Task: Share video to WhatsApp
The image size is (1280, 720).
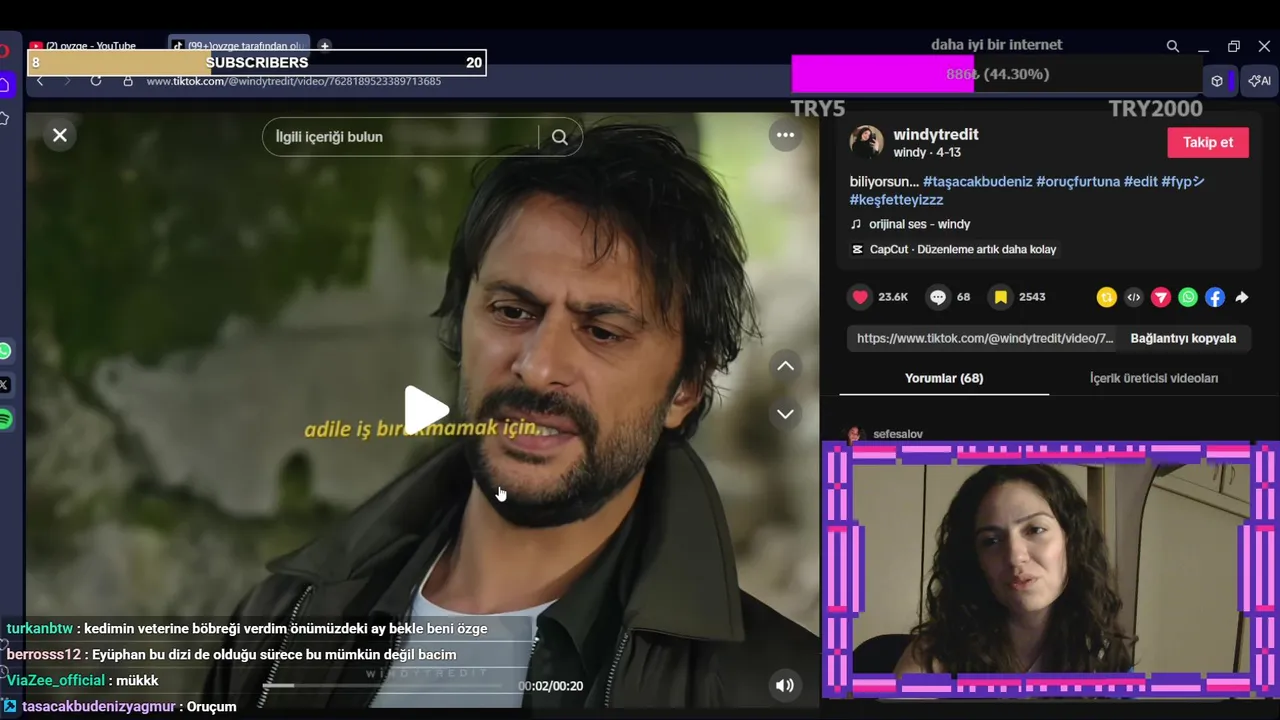Action: [1187, 297]
